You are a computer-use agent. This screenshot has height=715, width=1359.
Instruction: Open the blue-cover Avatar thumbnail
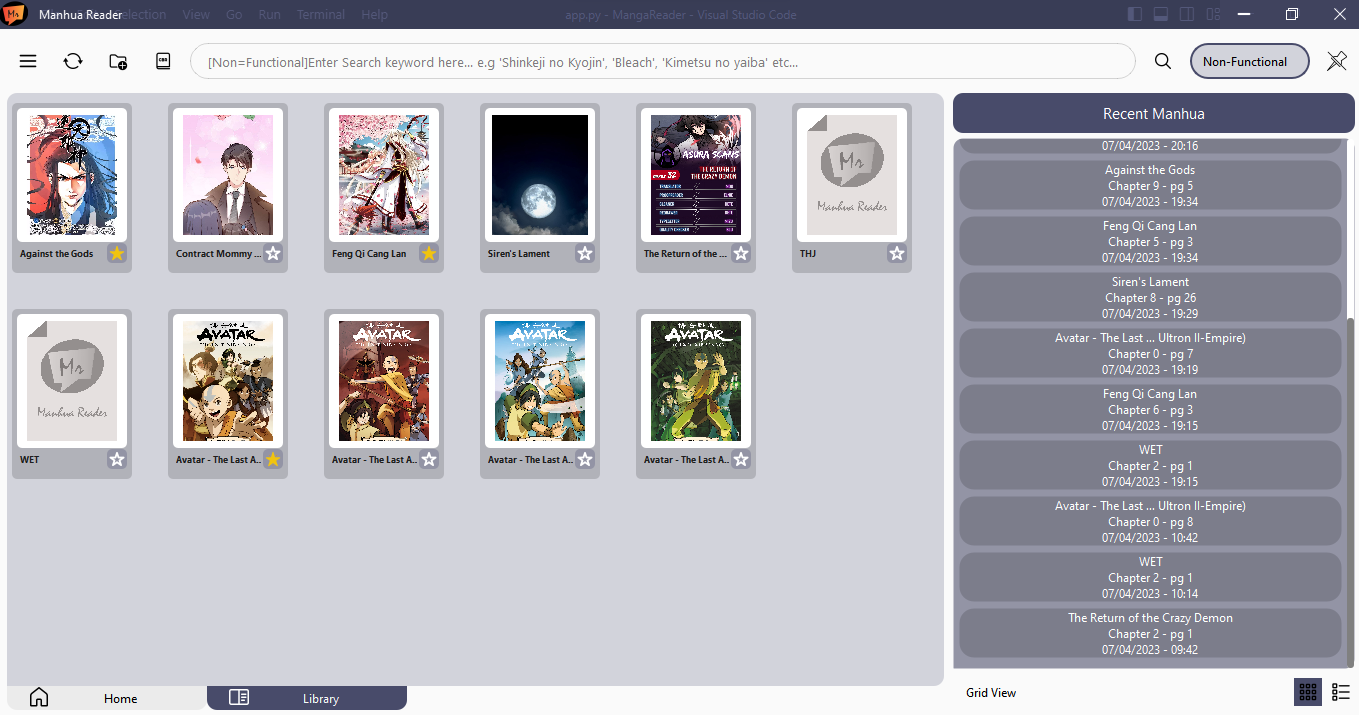tap(540, 381)
